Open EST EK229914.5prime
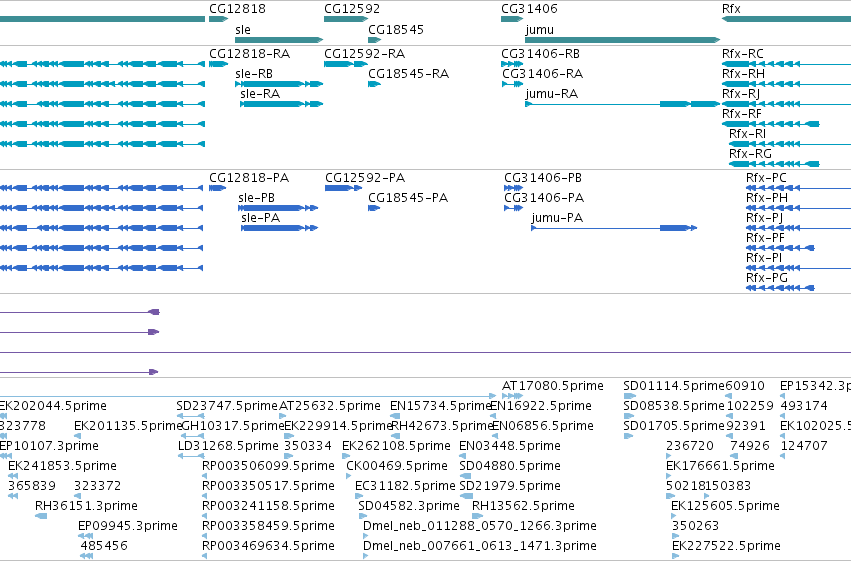851x561 pixels. [338, 426]
